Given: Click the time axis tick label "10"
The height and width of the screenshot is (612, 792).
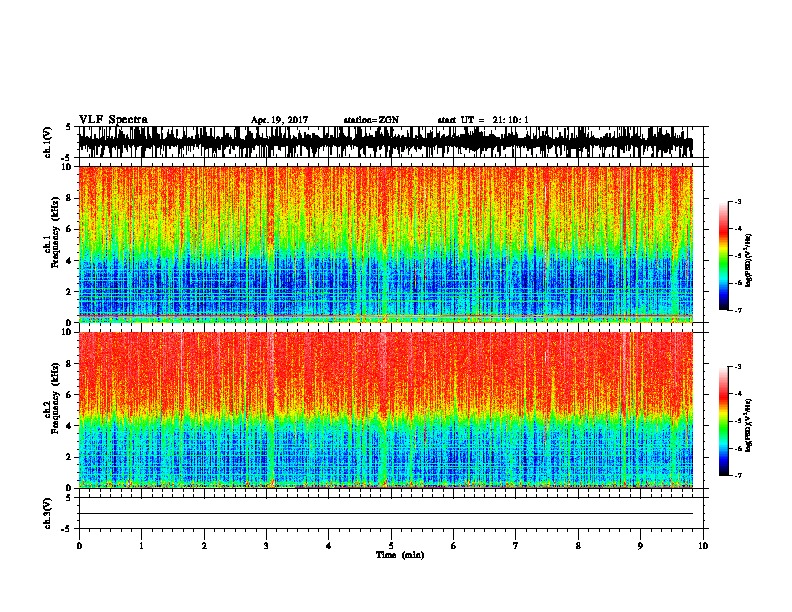Looking at the screenshot, I should 703,546.
